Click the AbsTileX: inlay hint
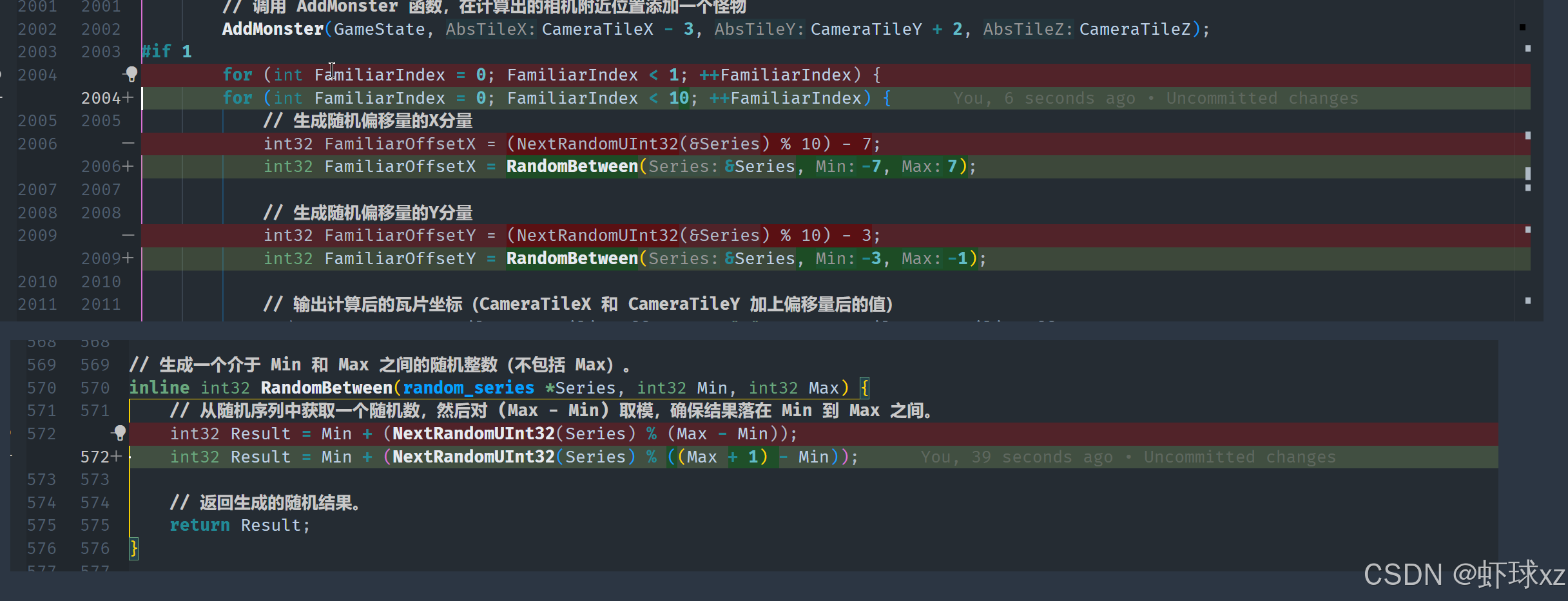Image resolution: width=1568 pixels, height=601 pixels. click(x=490, y=29)
